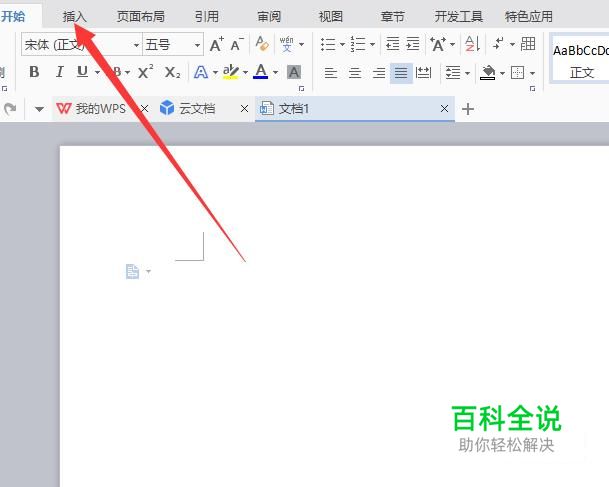Click paste options icon in document
Image resolution: width=609 pixels, height=487 pixels.
[133, 271]
